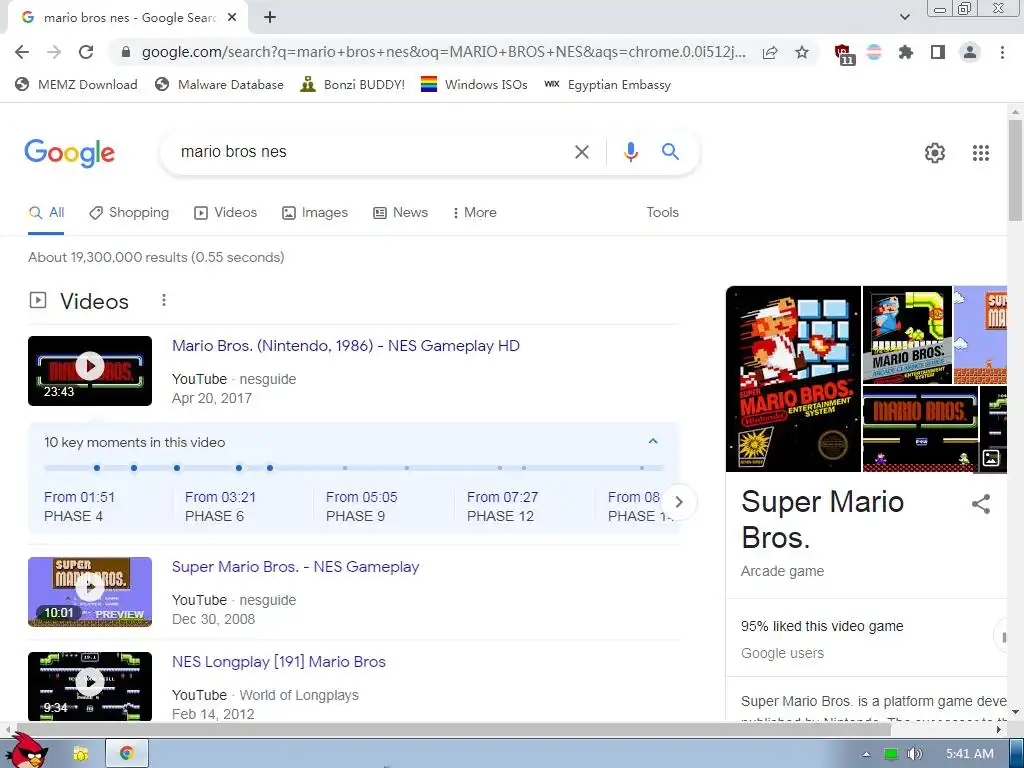The image size is (1024, 768).
Task: Click the horizontal page scrollbar
Action: (x=454, y=729)
